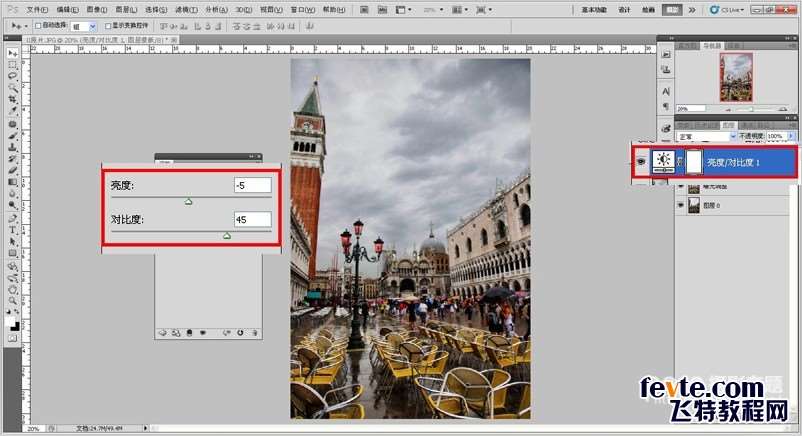Toggle visibility of the 图层 0 layer
Image resolution: width=802 pixels, height=436 pixels.
coord(680,205)
